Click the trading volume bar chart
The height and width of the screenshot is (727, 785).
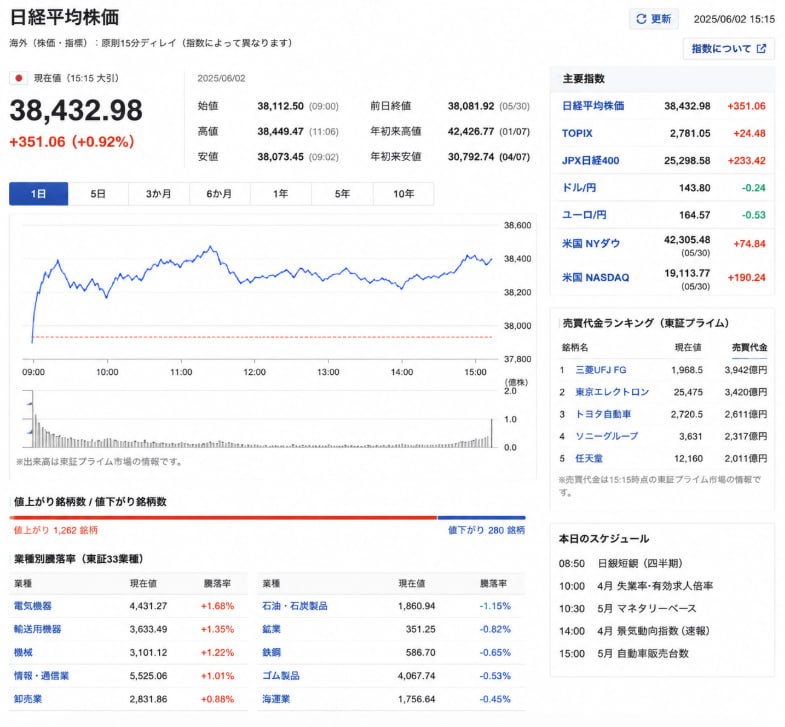coord(262,420)
